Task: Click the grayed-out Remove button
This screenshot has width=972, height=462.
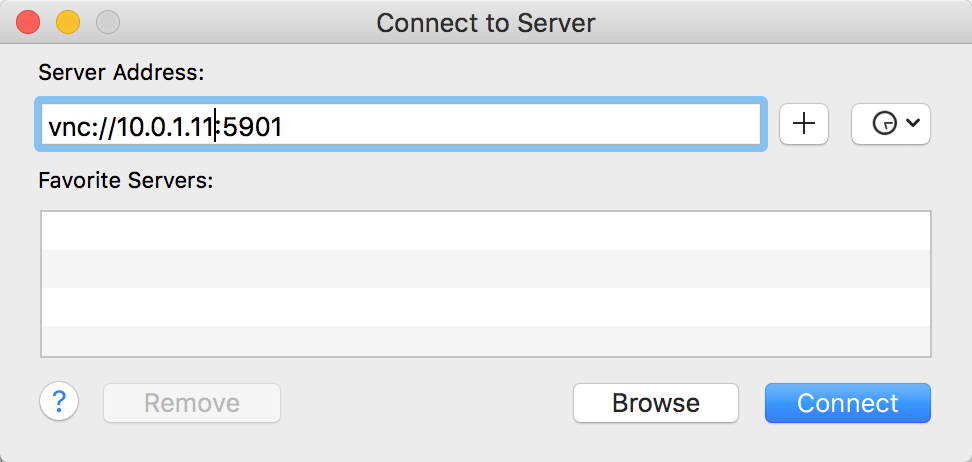Action: [x=192, y=403]
